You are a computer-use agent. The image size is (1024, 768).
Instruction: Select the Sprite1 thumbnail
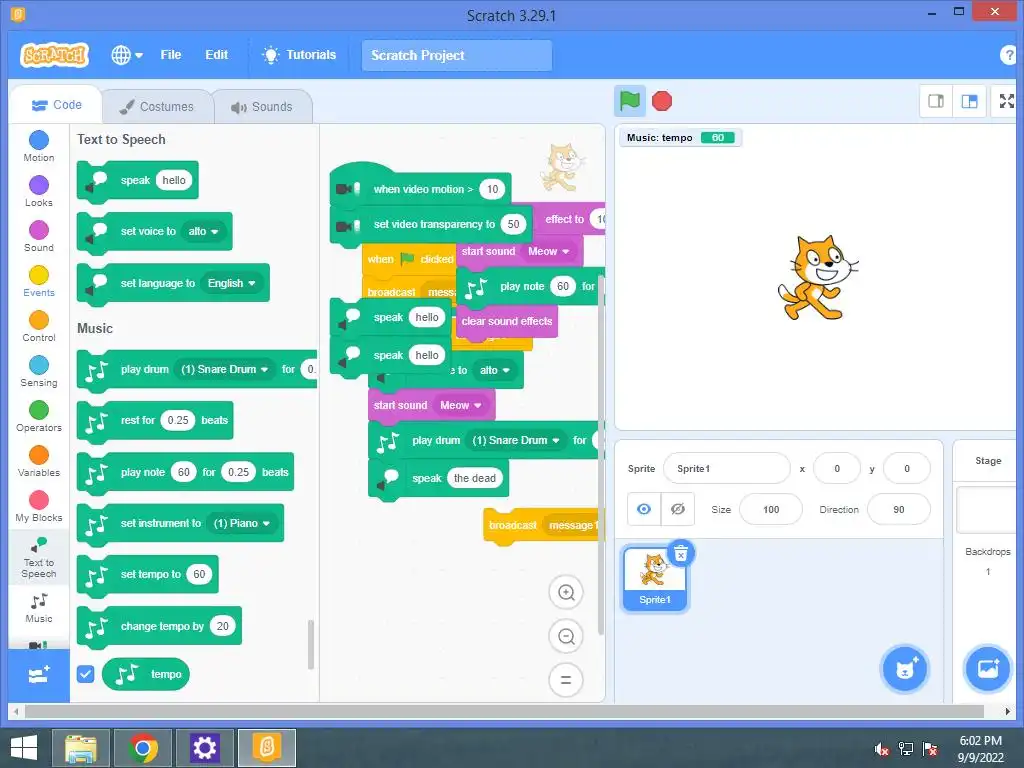(655, 579)
